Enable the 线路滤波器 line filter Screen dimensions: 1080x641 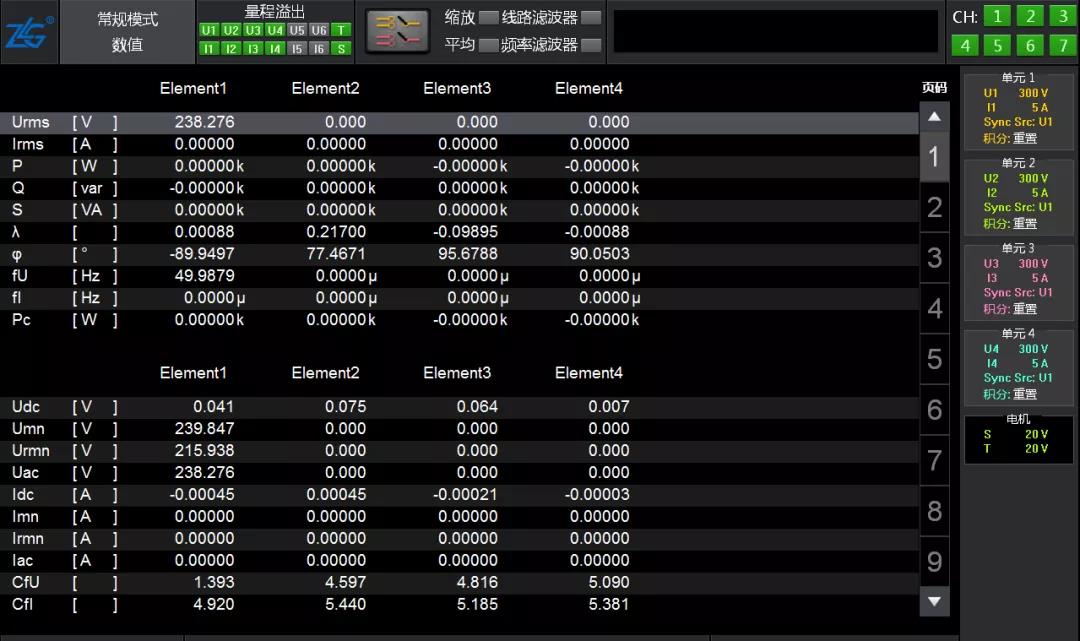(x=591, y=17)
